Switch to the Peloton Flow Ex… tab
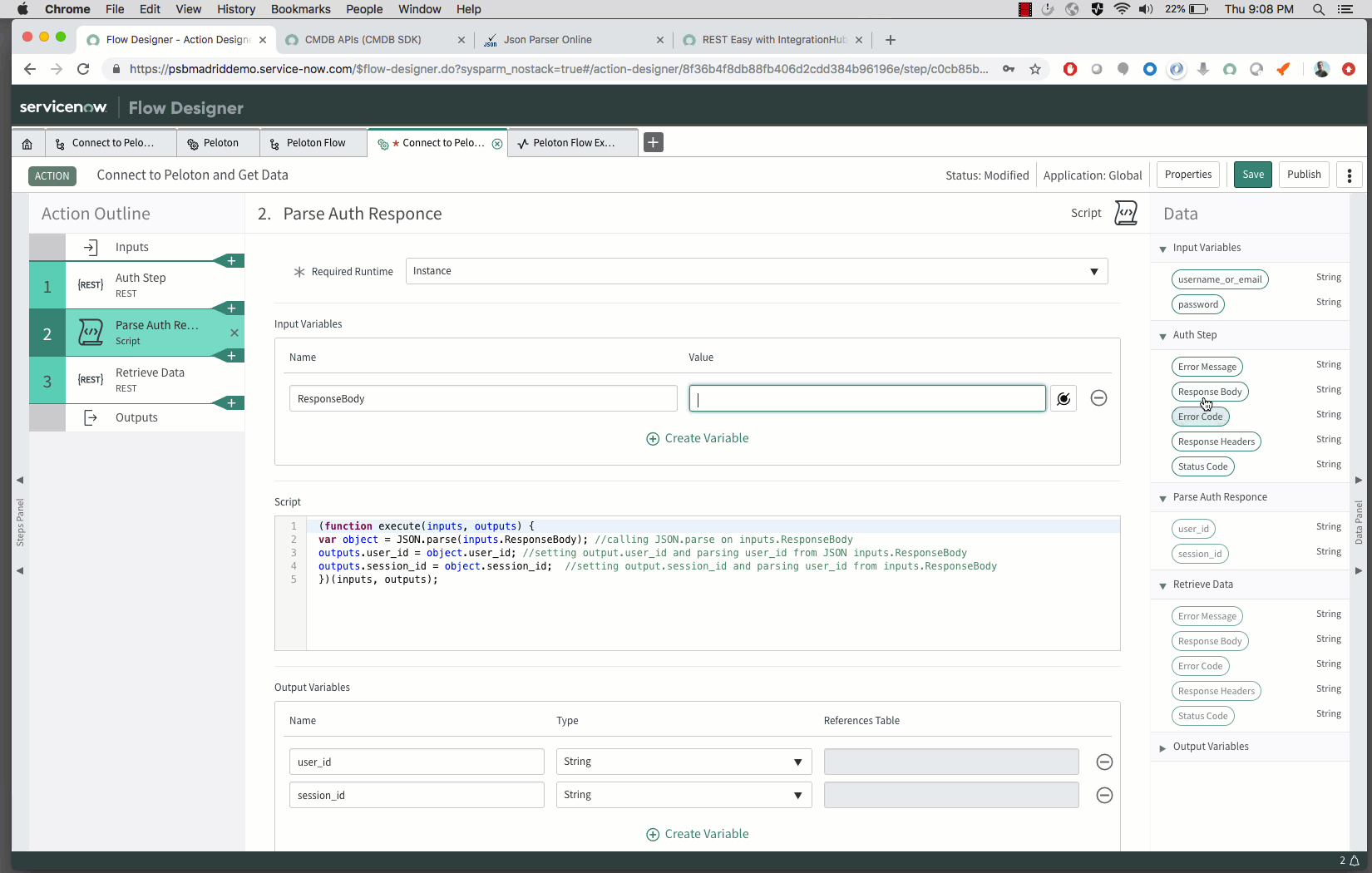Image resolution: width=1372 pixels, height=873 pixels. pos(572,143)
